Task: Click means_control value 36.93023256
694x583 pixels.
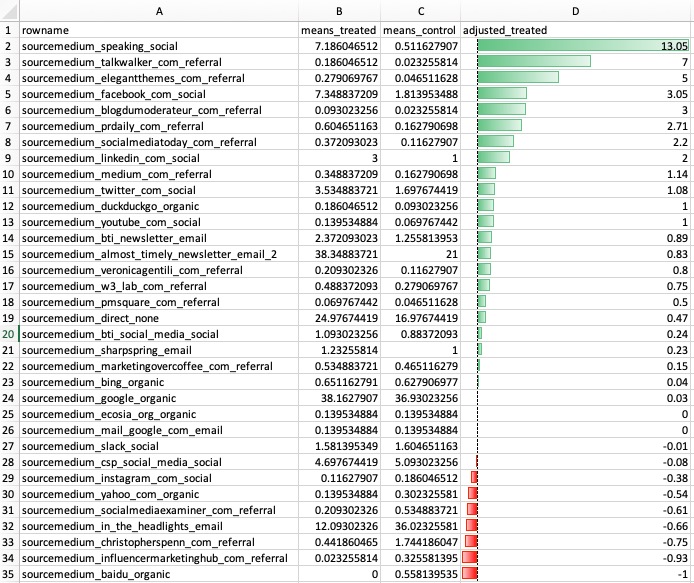Action: (420, 398)
